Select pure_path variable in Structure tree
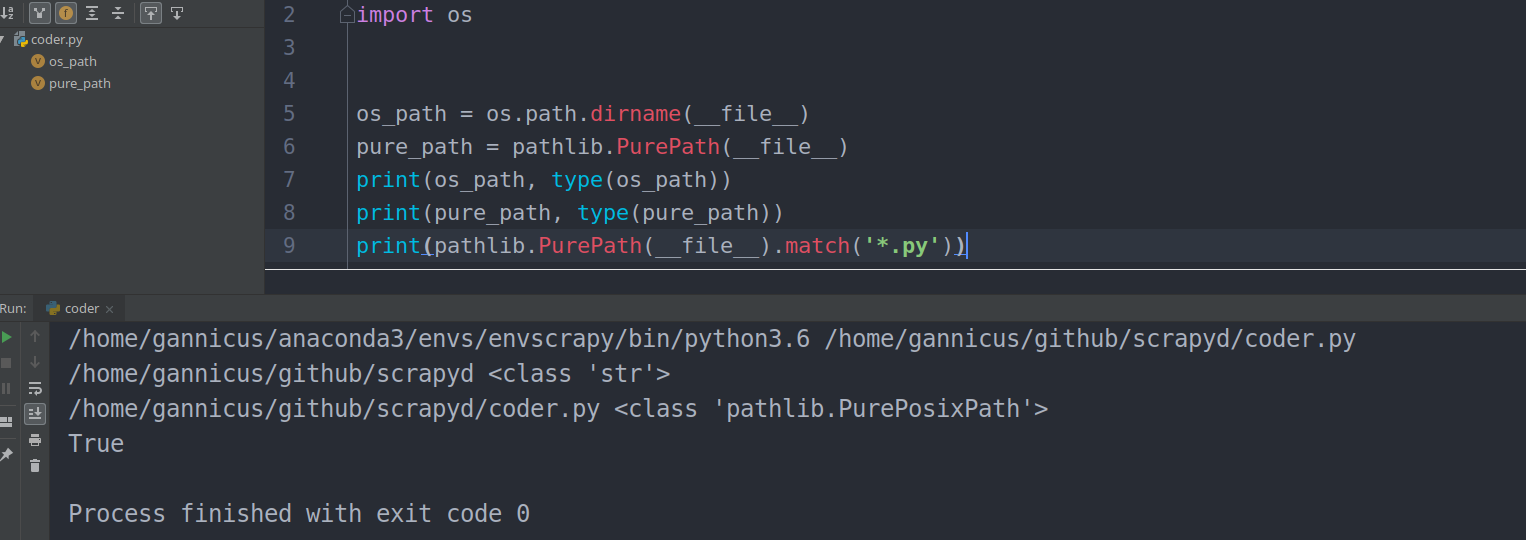The height and width of the screenshot is (540, 1526). click(80, 84)
